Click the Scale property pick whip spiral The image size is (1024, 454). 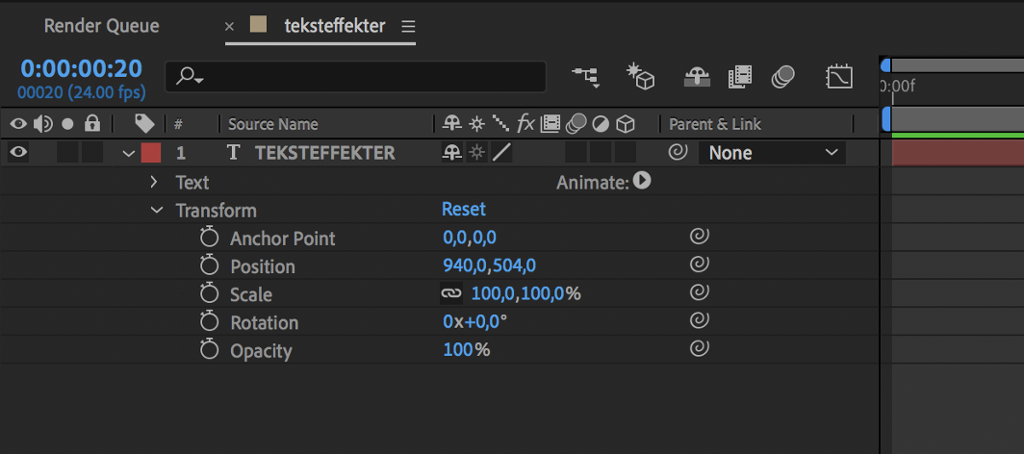(699, 293)
